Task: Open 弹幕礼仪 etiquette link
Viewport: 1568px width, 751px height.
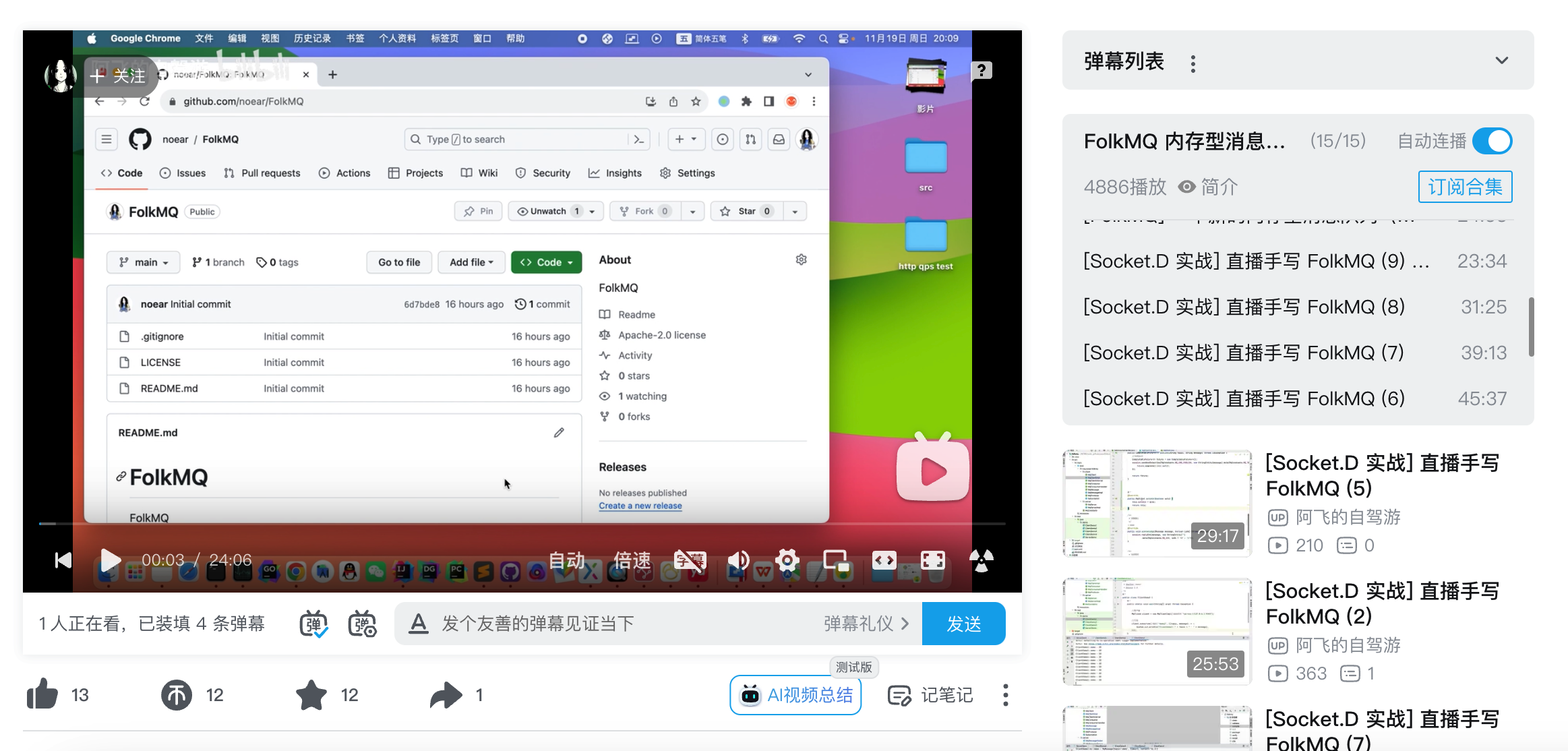Action: pyautogui.click(x=866, y=624)
